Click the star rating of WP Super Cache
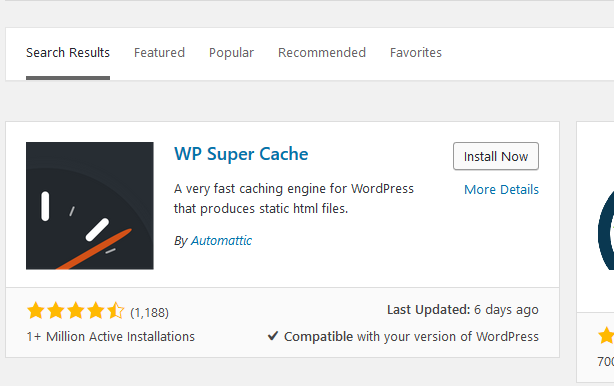The image size is (614, 386). coord(76,311)
